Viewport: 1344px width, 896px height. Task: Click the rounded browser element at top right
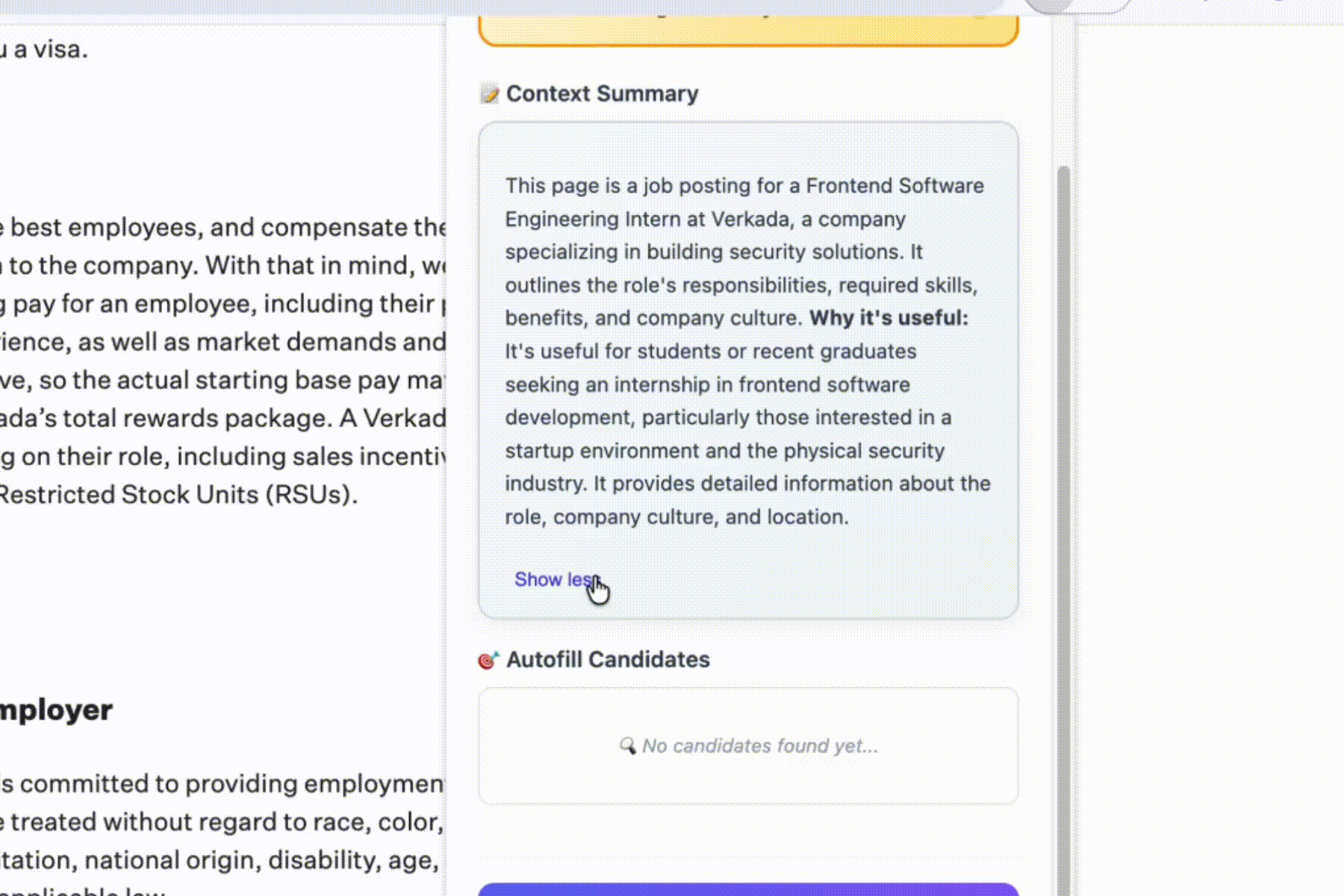point(1075,7)
